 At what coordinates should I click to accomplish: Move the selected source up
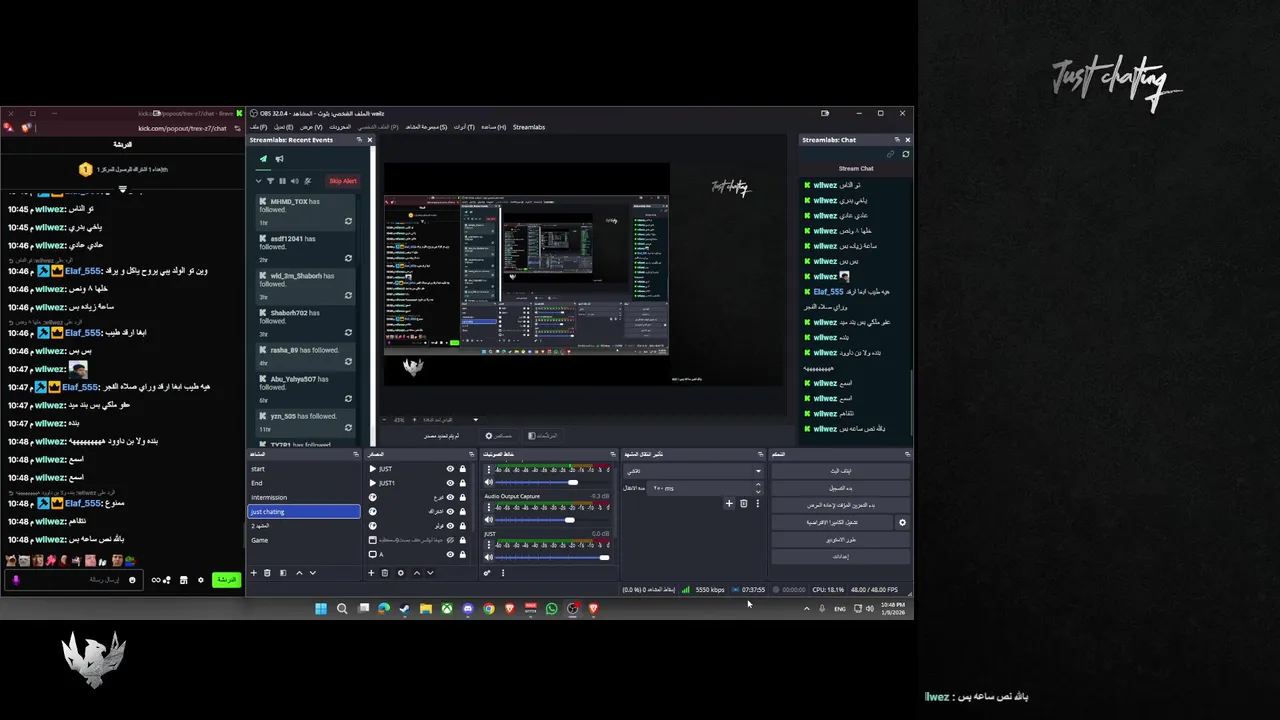[417, 573]
